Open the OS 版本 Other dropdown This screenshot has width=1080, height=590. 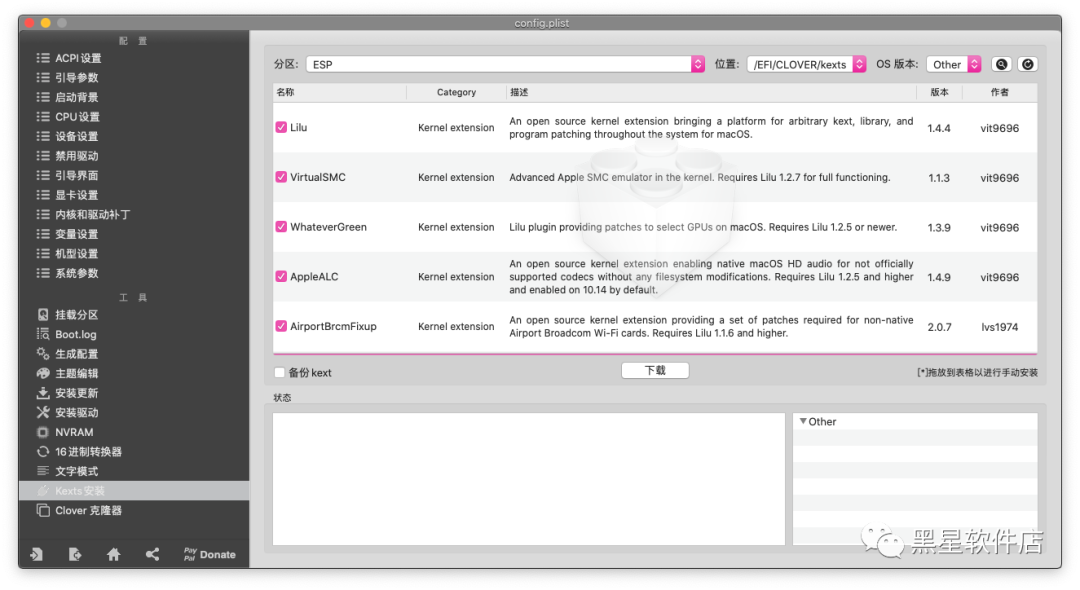coord(954,64)
